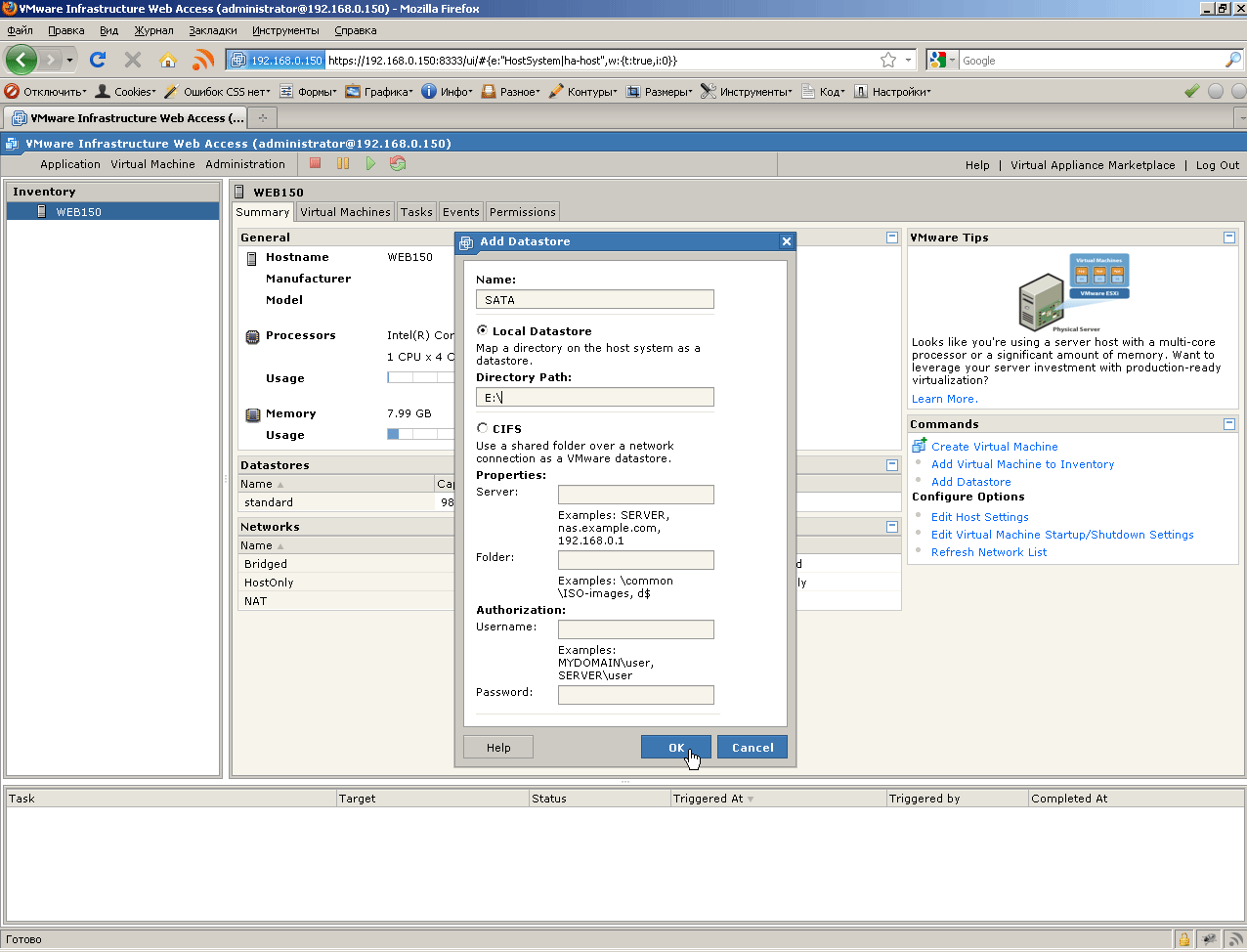Click the CIFS Server input field
This screenshot has width=1247, height=952.
point(636,495)
